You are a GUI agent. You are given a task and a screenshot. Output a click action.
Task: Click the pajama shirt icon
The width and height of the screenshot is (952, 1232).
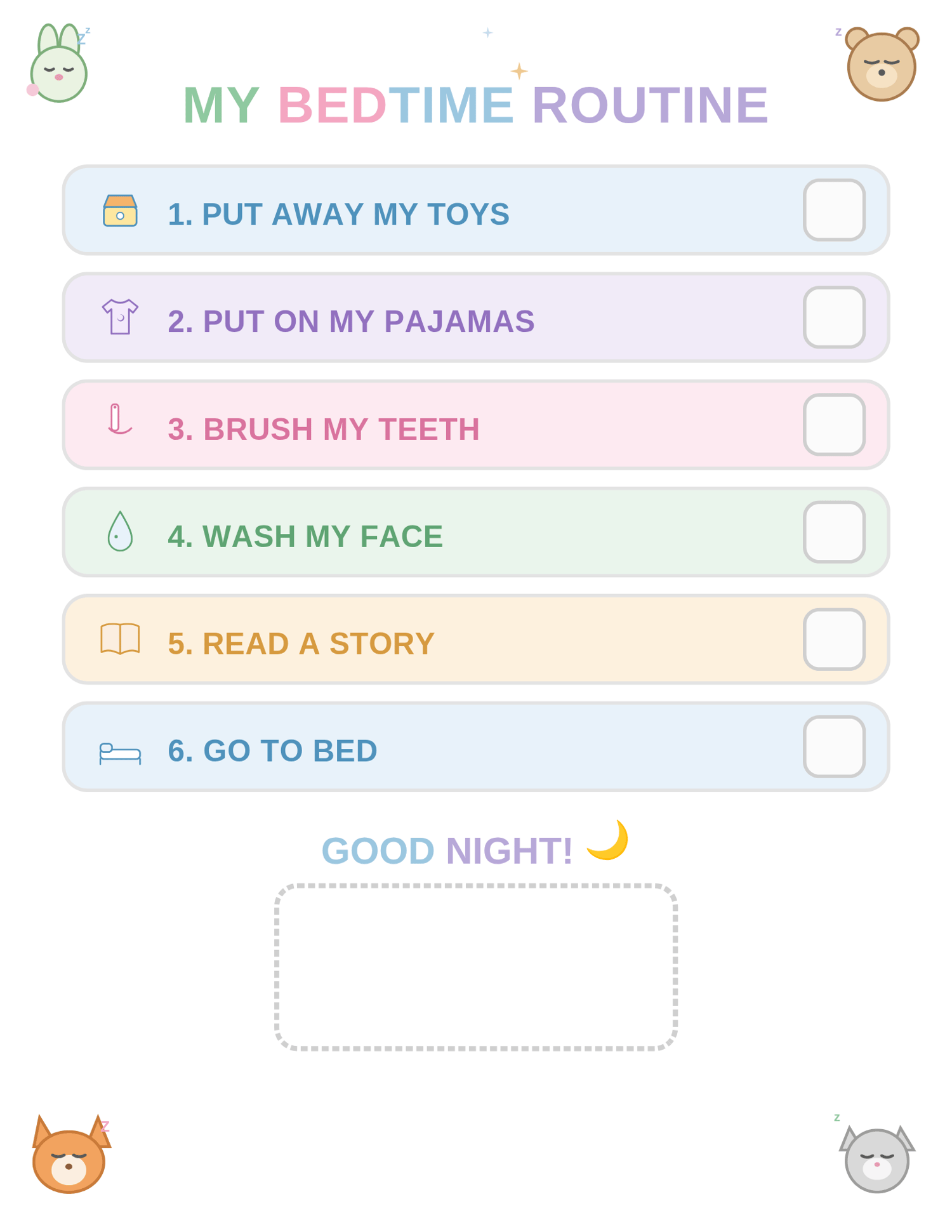120,317
